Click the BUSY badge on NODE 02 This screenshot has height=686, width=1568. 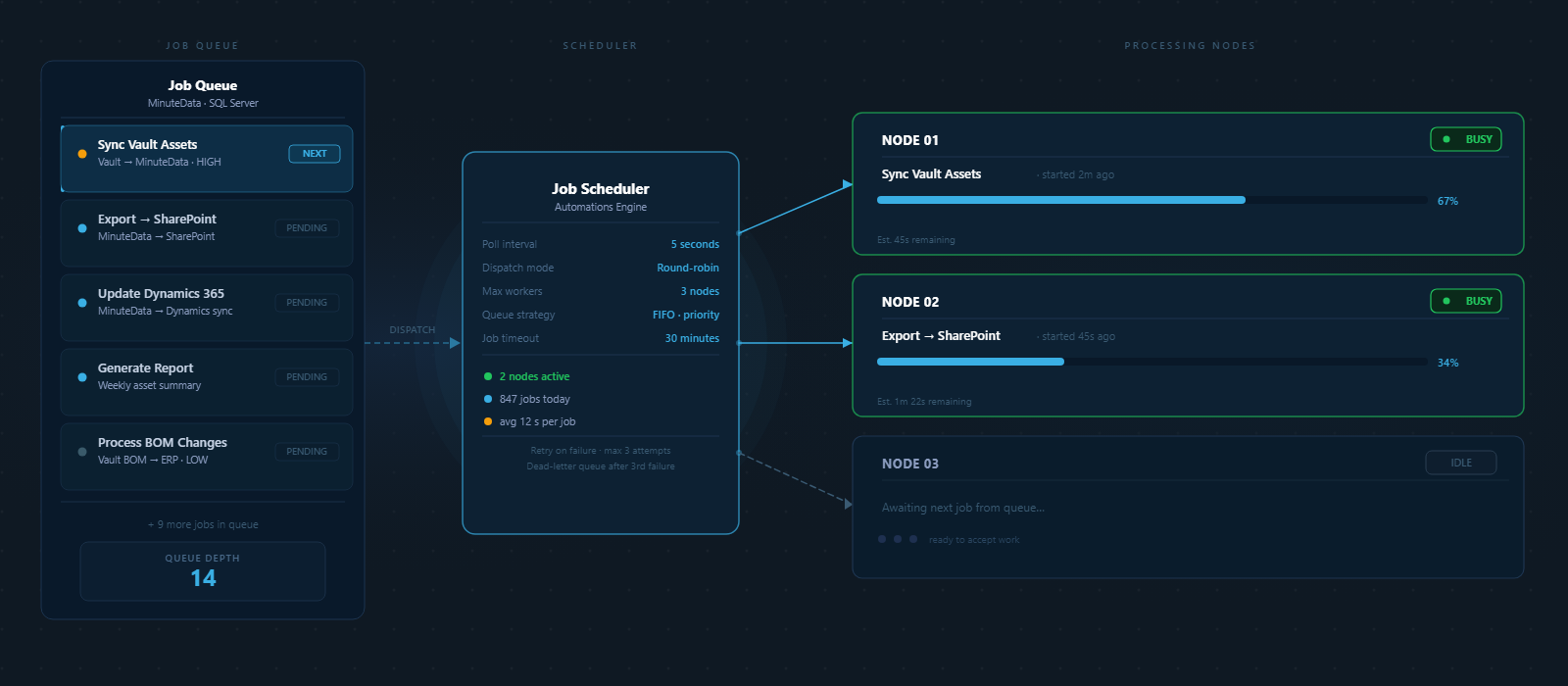tap(1466, 301)
